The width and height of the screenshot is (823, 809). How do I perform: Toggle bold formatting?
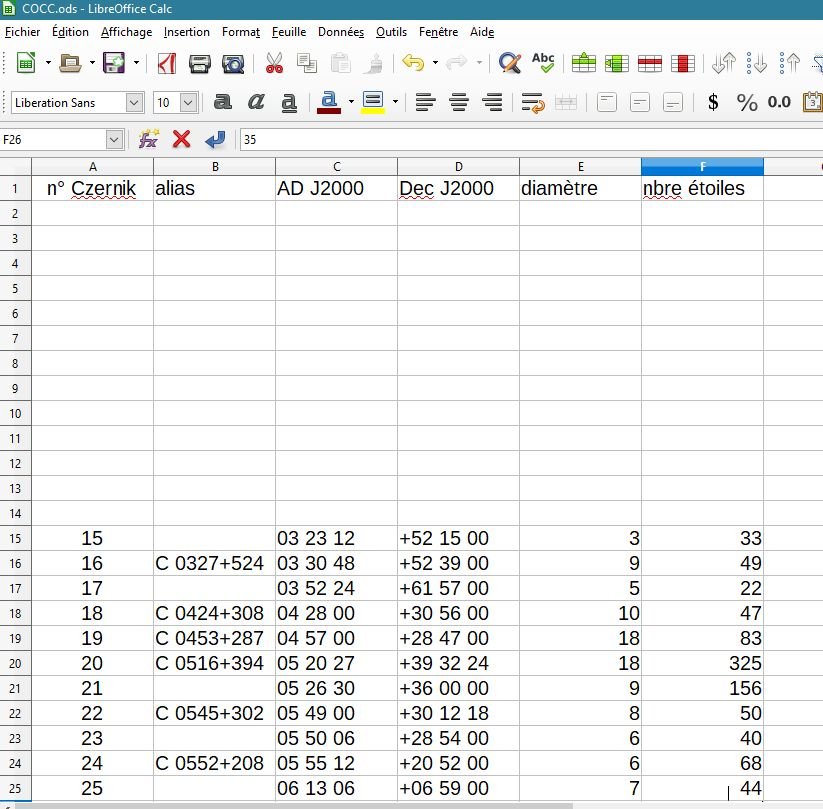click(223, 102)
